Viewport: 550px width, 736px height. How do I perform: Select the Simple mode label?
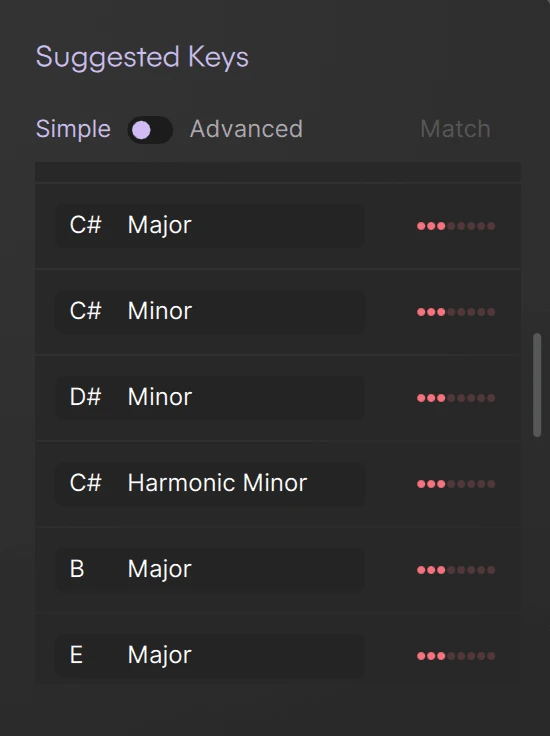(x=73, y=129)
